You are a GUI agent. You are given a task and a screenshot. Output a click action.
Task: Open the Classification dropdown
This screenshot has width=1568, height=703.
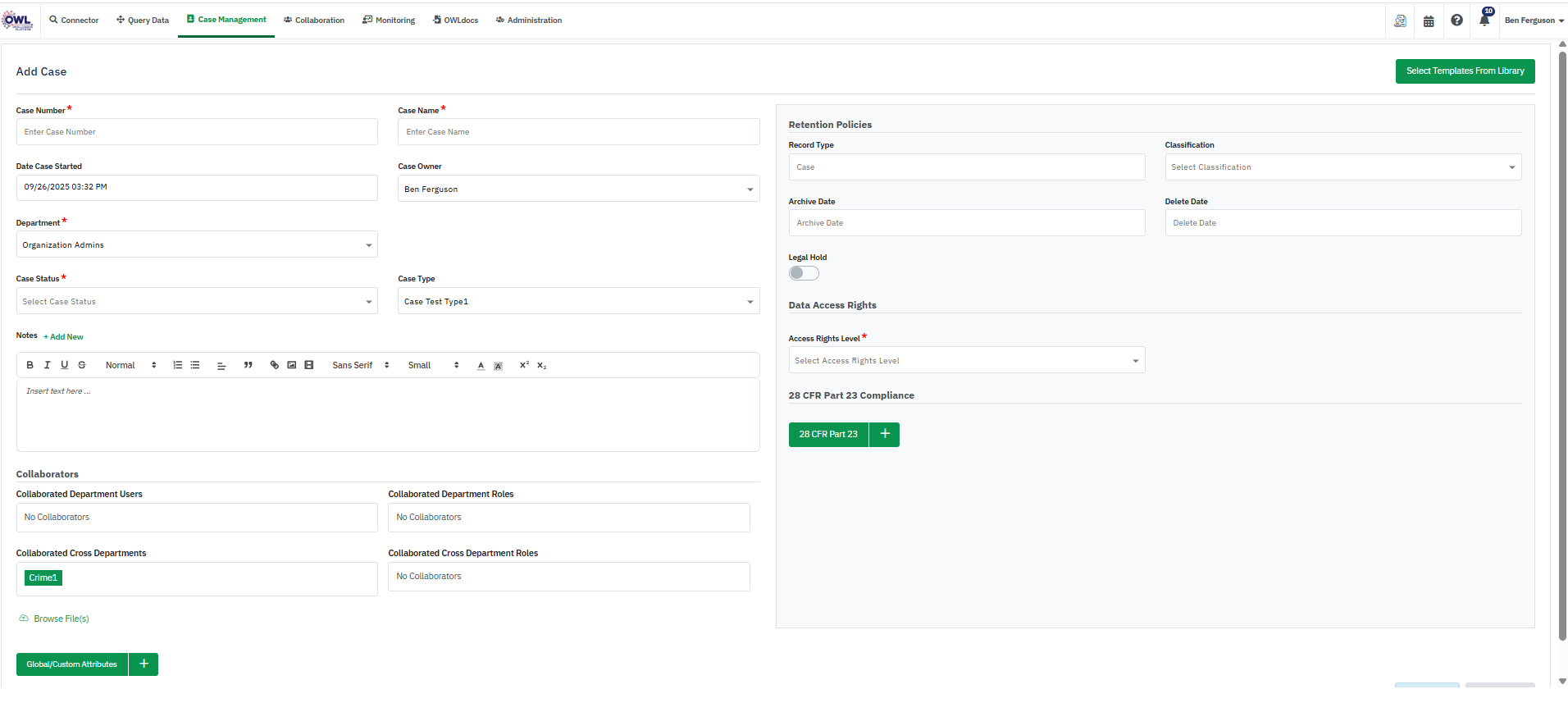(1342, 167)
